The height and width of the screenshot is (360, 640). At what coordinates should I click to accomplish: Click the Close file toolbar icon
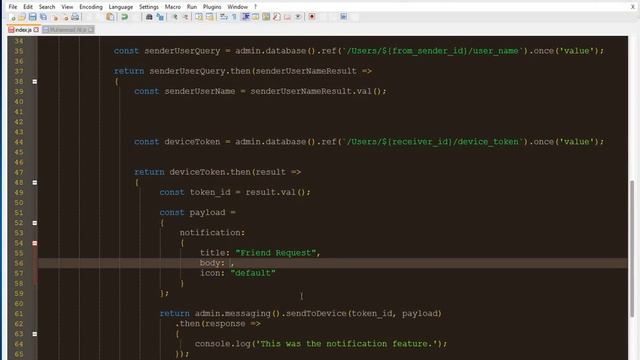[55, 17]
